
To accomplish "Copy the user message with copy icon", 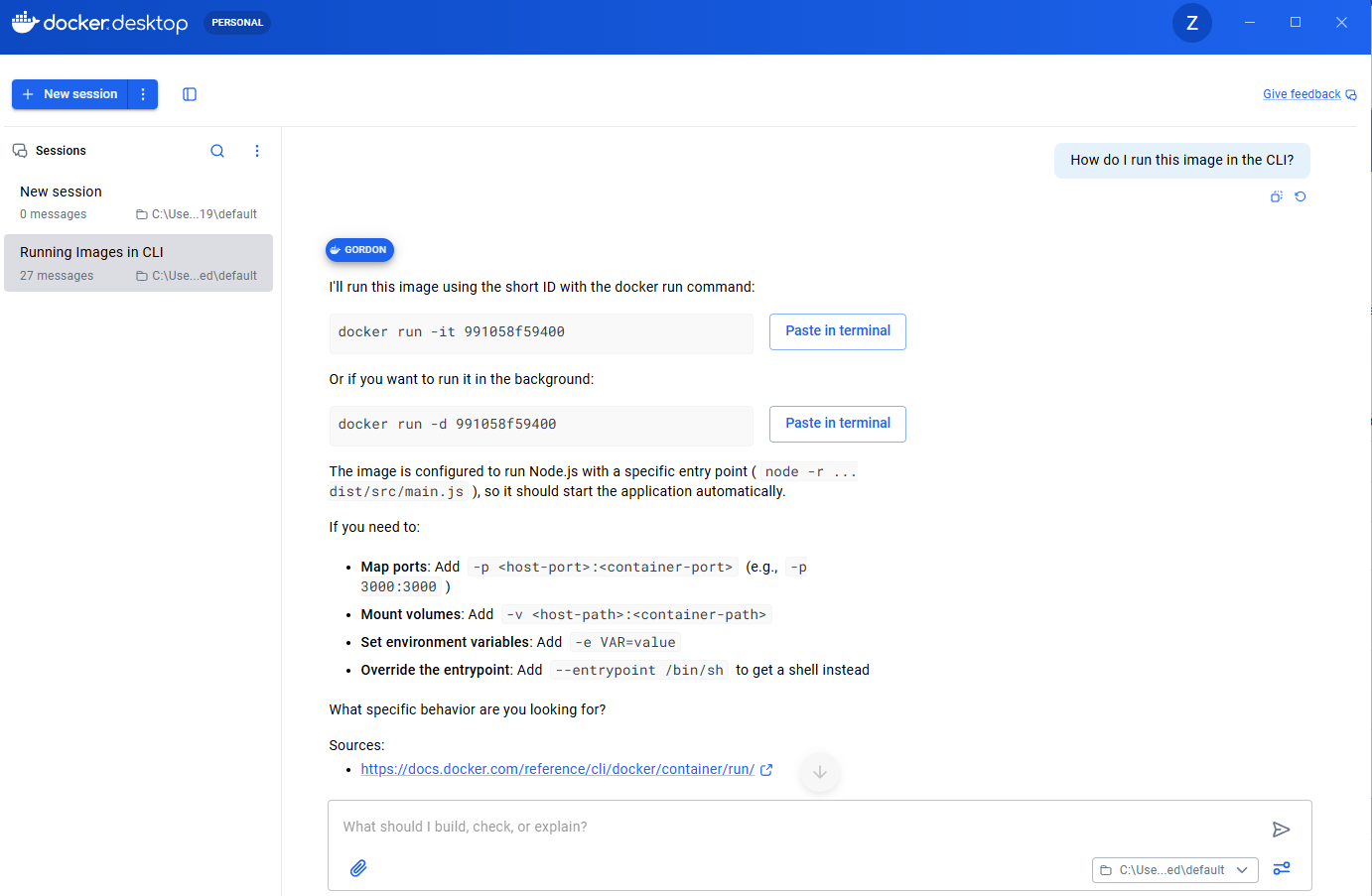I will [x=1277, y=196].
